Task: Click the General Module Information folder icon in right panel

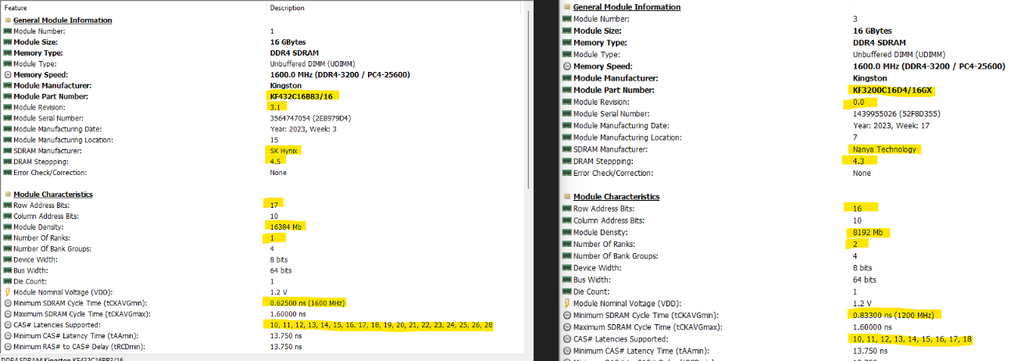Action: coord(567,7)
